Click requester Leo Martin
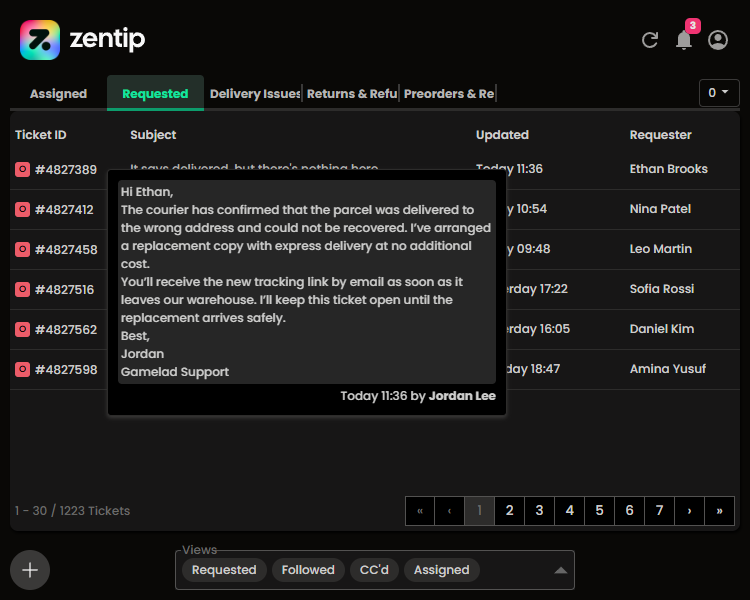 point(661,249)
